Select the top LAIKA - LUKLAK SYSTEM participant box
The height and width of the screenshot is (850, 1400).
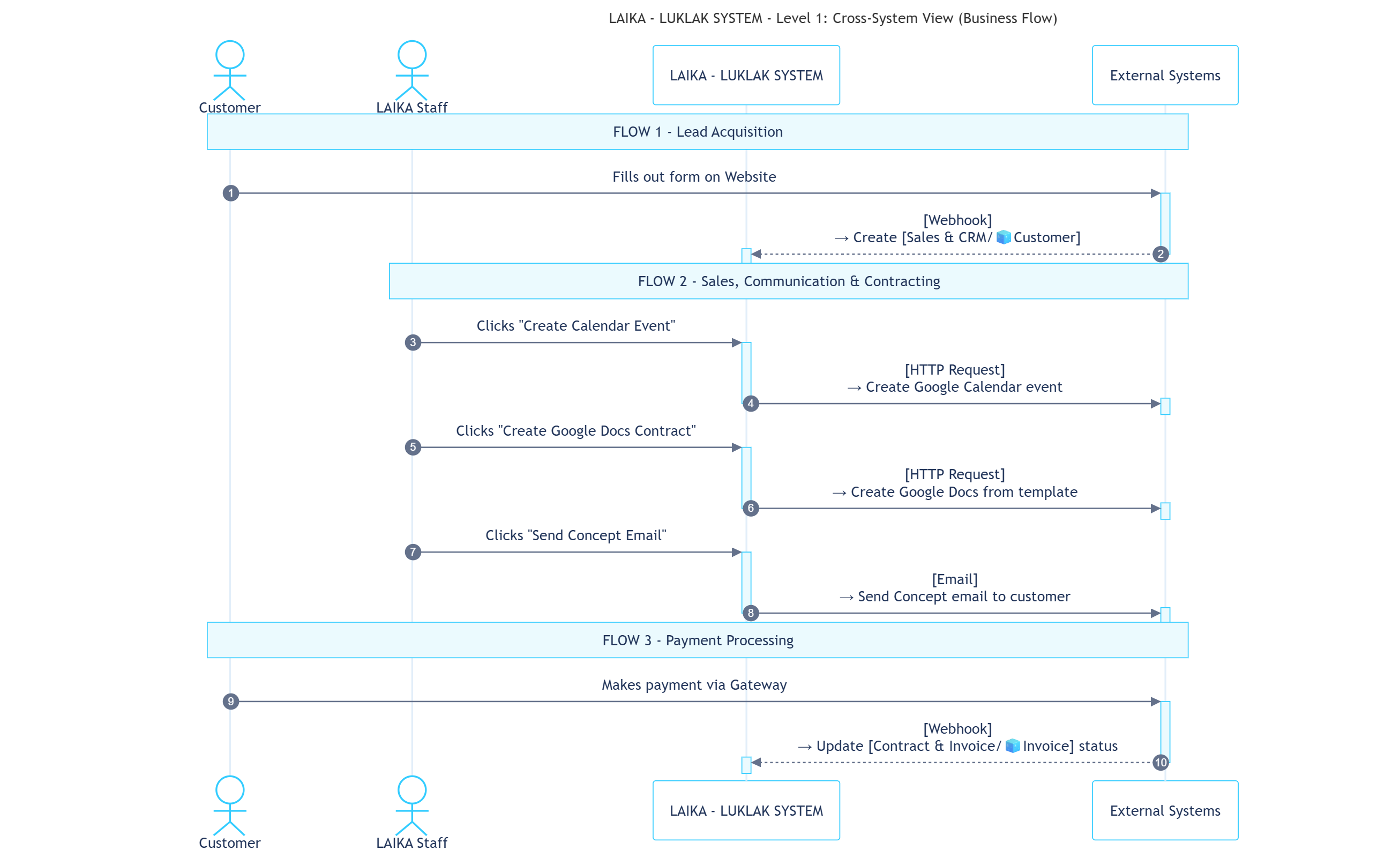746,75
